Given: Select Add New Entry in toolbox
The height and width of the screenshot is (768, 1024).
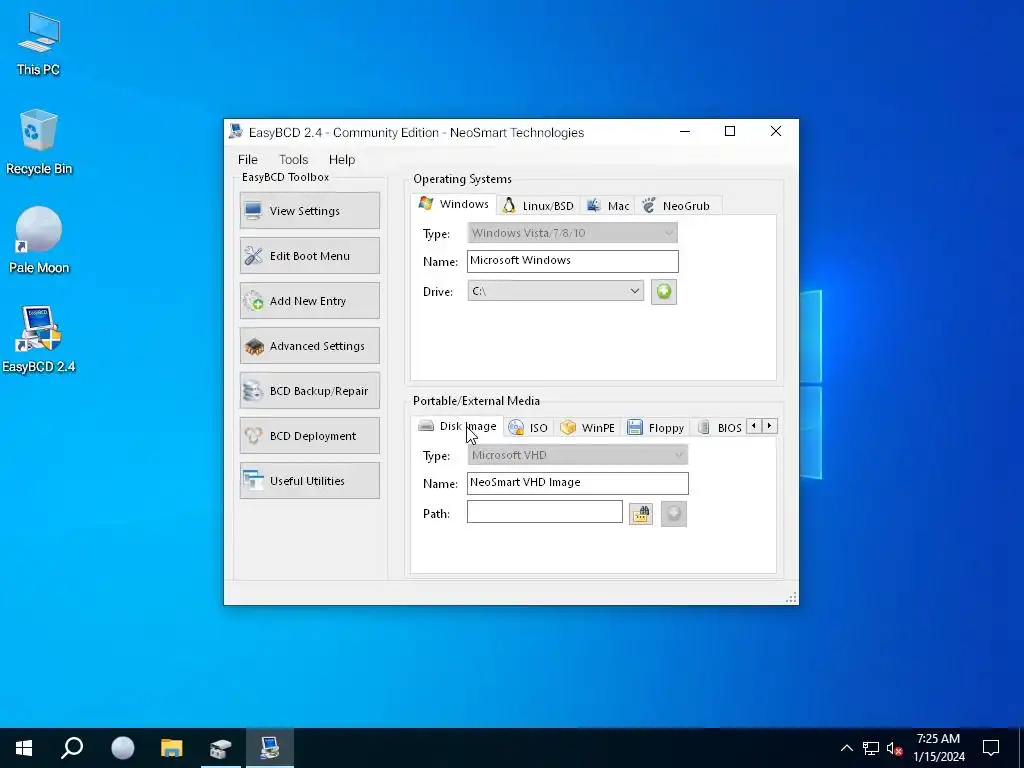Looking at the screenshot, I should pyautogui.click(x=310, y=300).
